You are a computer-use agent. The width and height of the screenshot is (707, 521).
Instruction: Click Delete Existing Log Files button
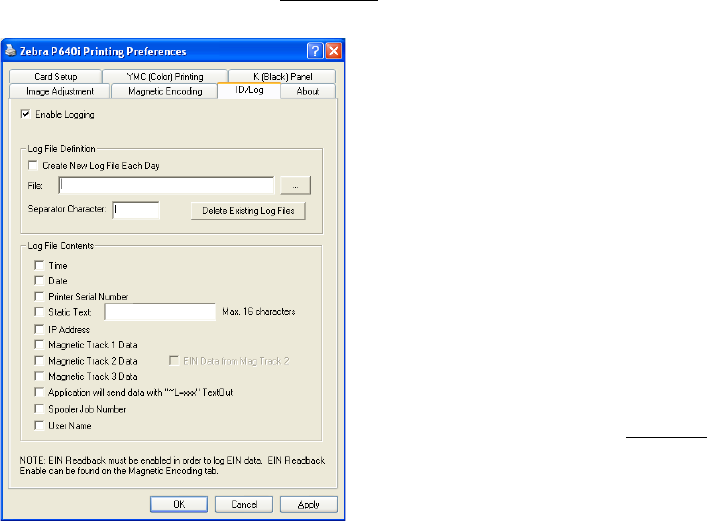tap(248, 211)
